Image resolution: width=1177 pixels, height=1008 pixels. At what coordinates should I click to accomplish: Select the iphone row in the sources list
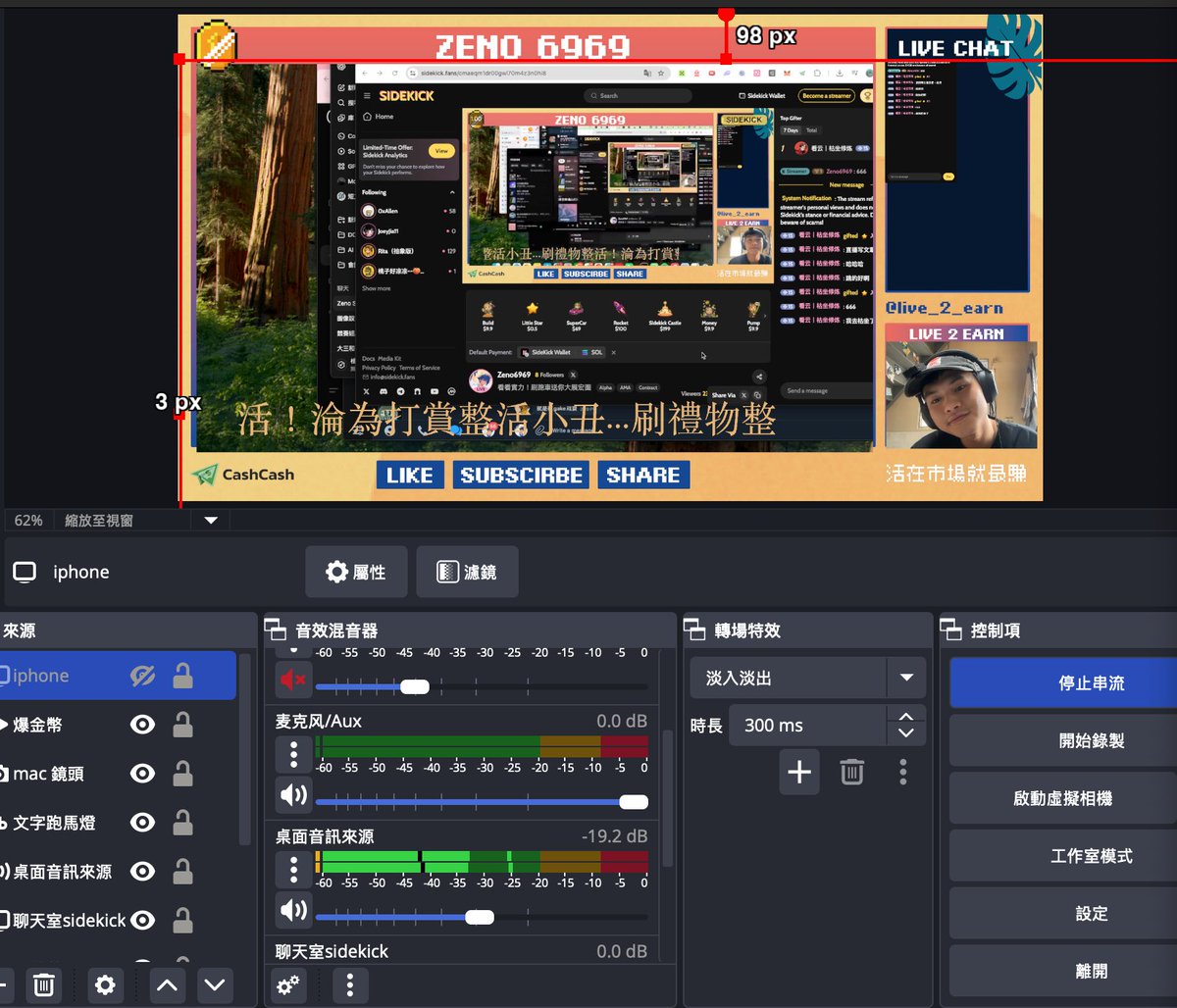click(x=118, y=676)
